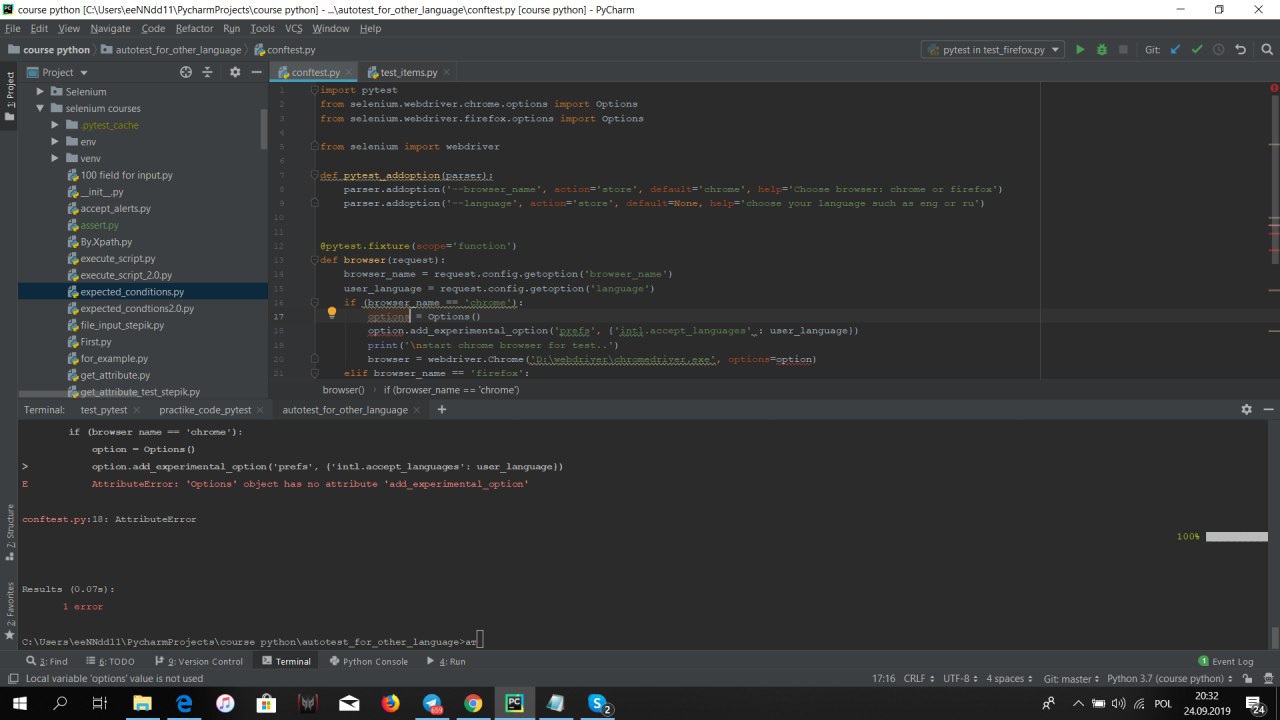
Task: Expand the Selenium folder
Action: click(41, 91)
